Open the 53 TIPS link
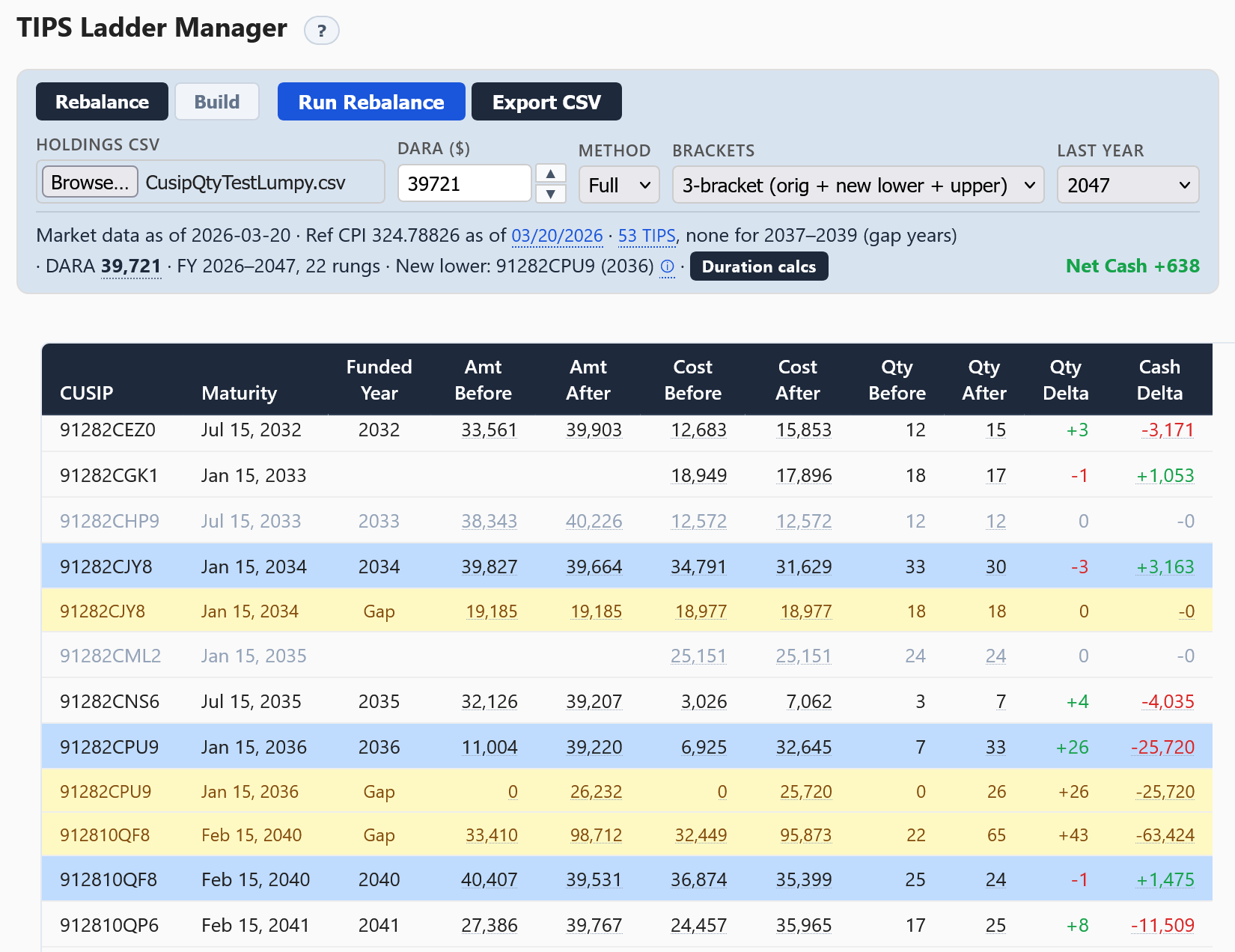The height and width of the screenshot is (952, 1235). [647, 236]
